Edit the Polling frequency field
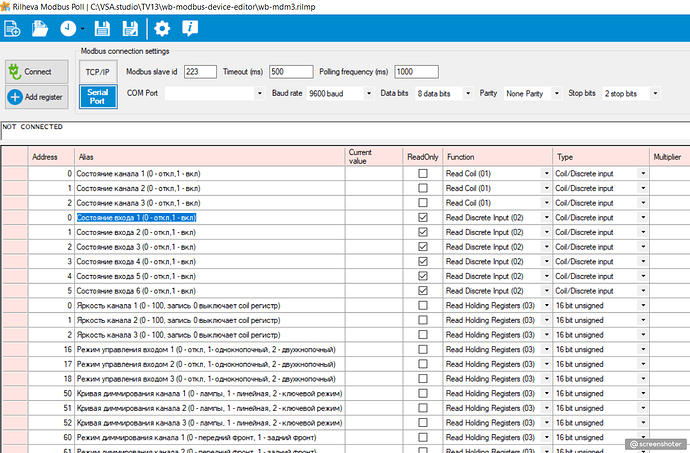Screen dimensions: 690x453 coord(416,72)
